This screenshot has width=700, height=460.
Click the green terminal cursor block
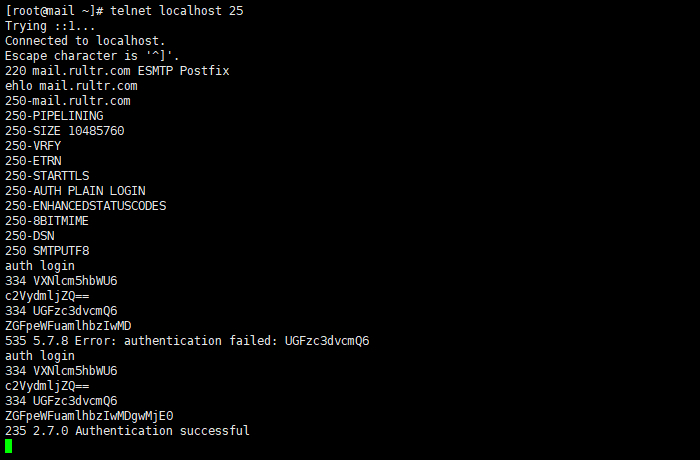[x=9, y=446]
